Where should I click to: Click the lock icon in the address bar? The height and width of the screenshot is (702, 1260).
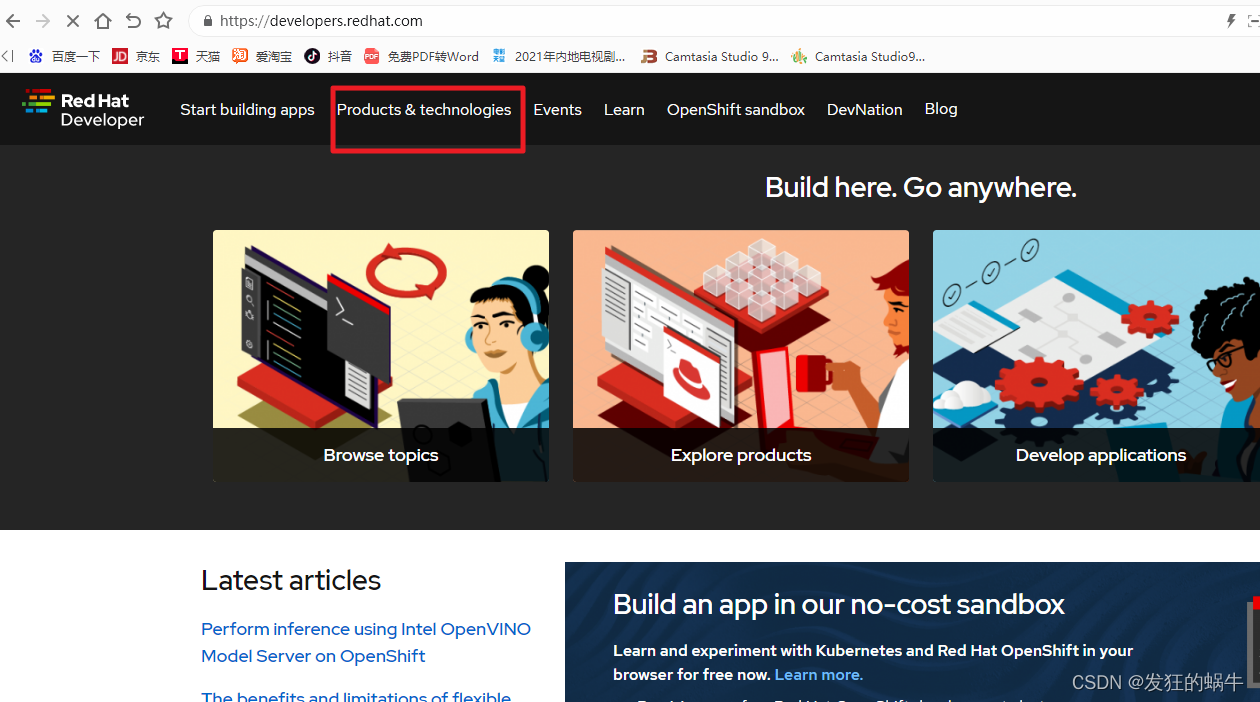(207, 21)
